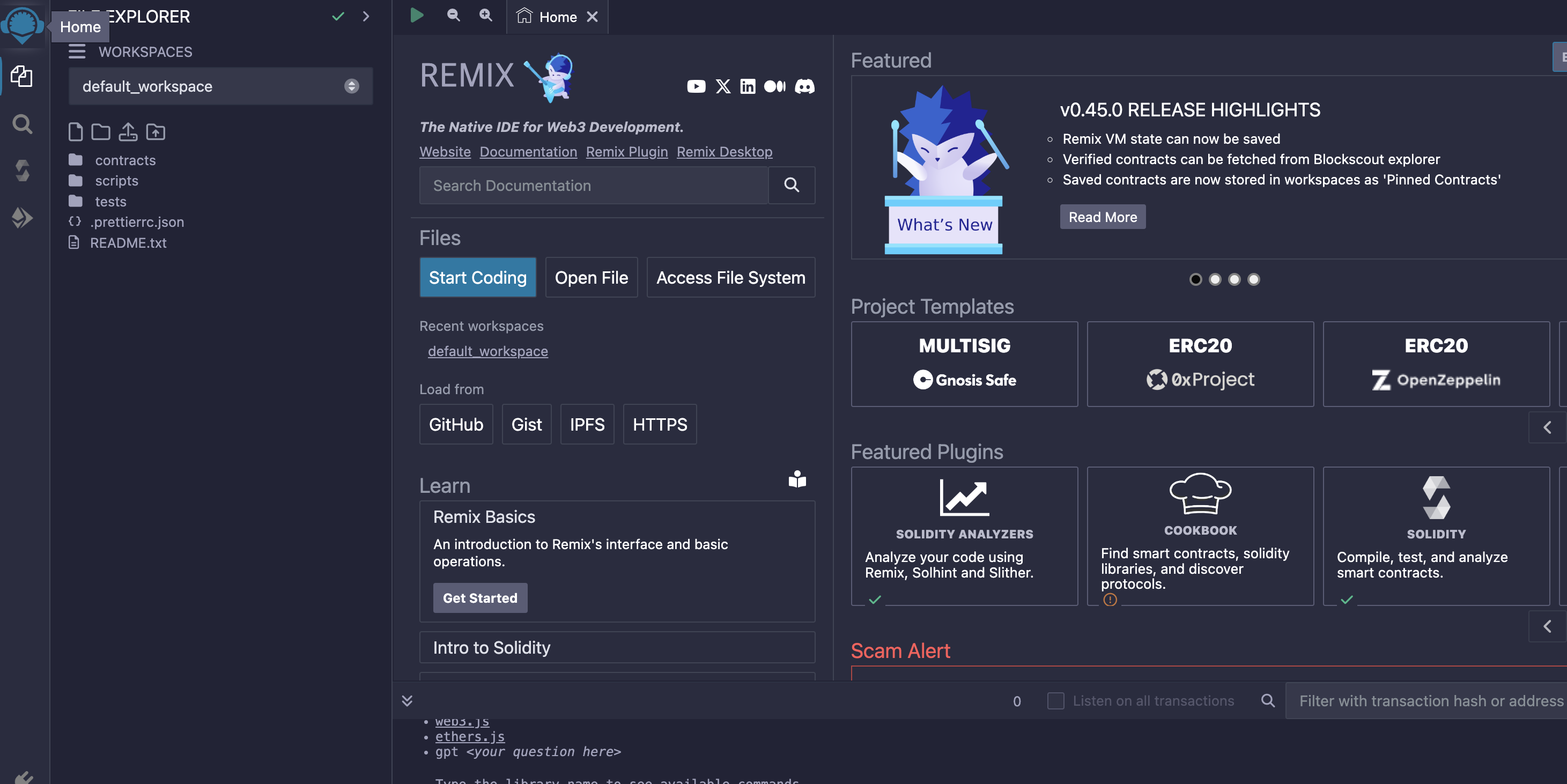Click the create new folder icon

pos(101,132)
